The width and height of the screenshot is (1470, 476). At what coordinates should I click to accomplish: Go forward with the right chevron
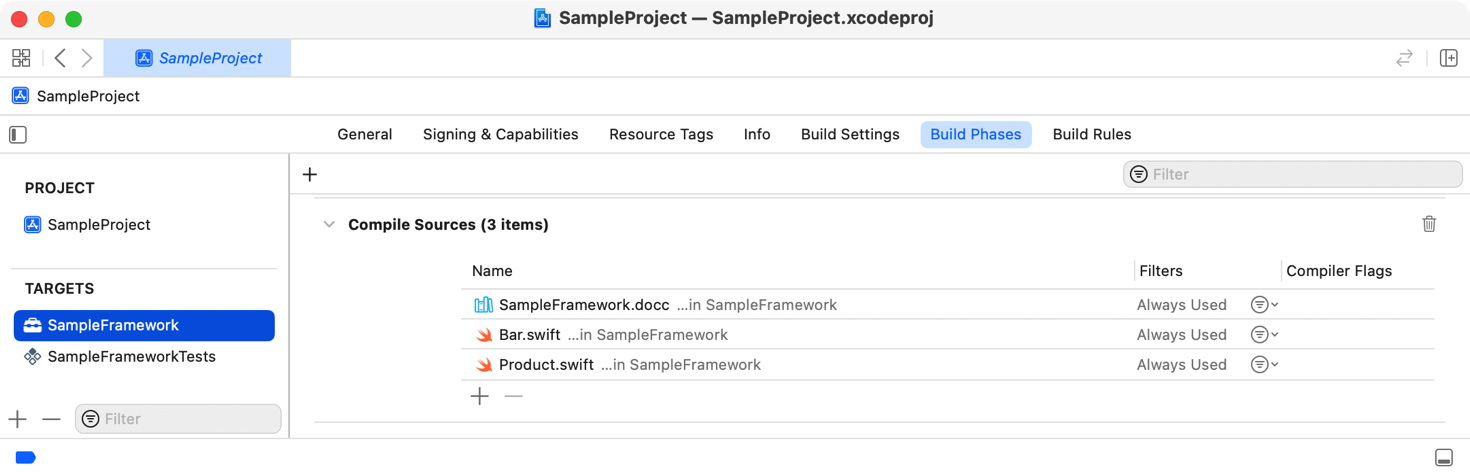(87, 58)
